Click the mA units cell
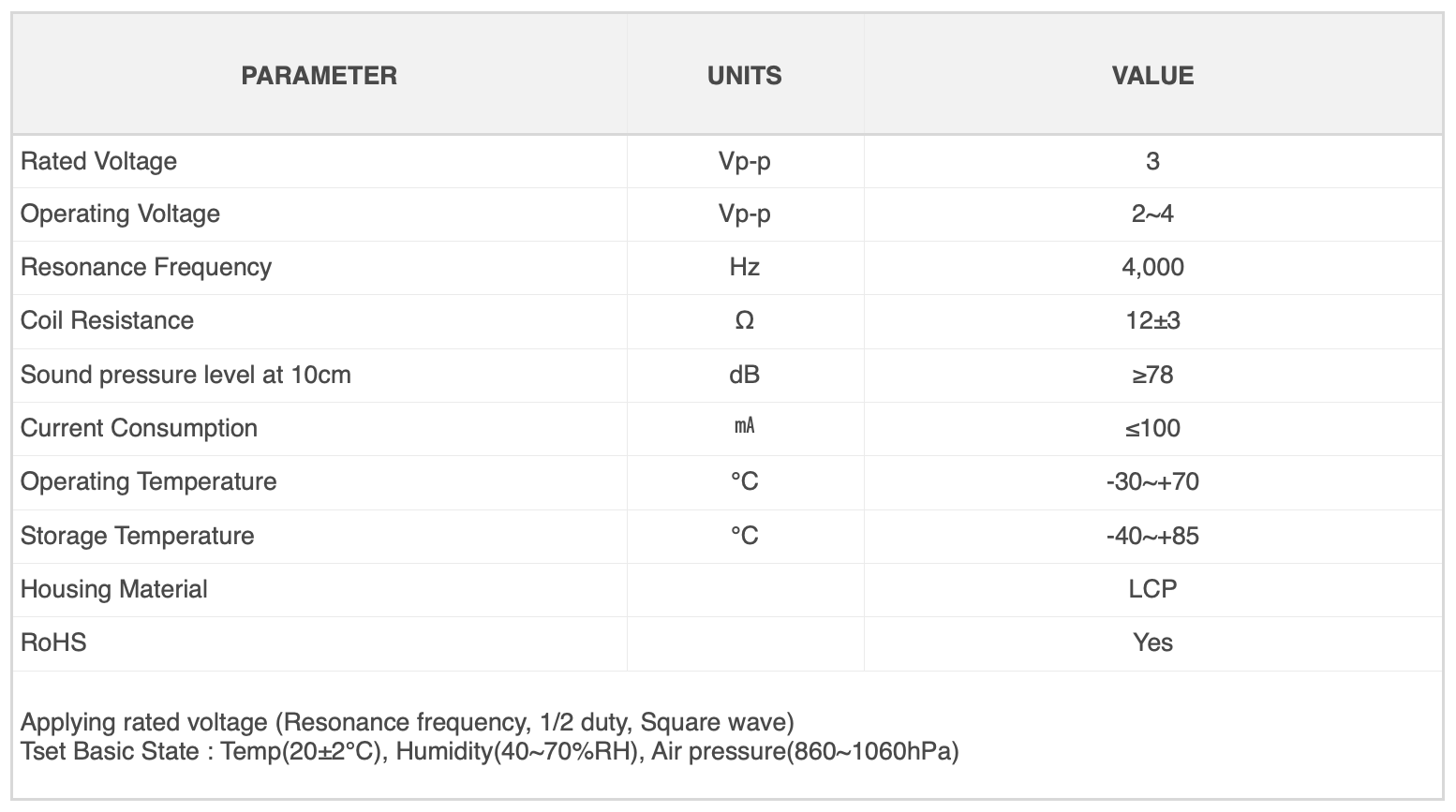Image resolution: width=1456 pixels, height=812 pixels. (744, 427)
